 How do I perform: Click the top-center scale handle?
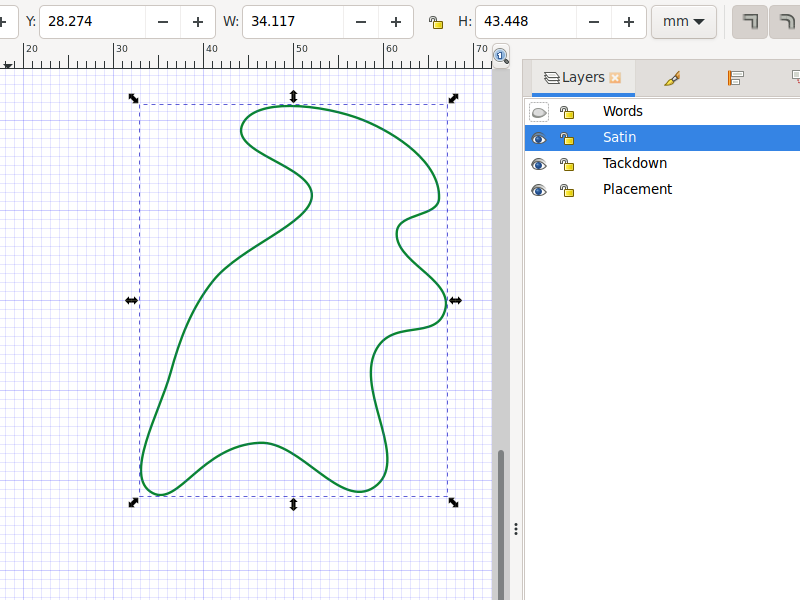(293, 96)
